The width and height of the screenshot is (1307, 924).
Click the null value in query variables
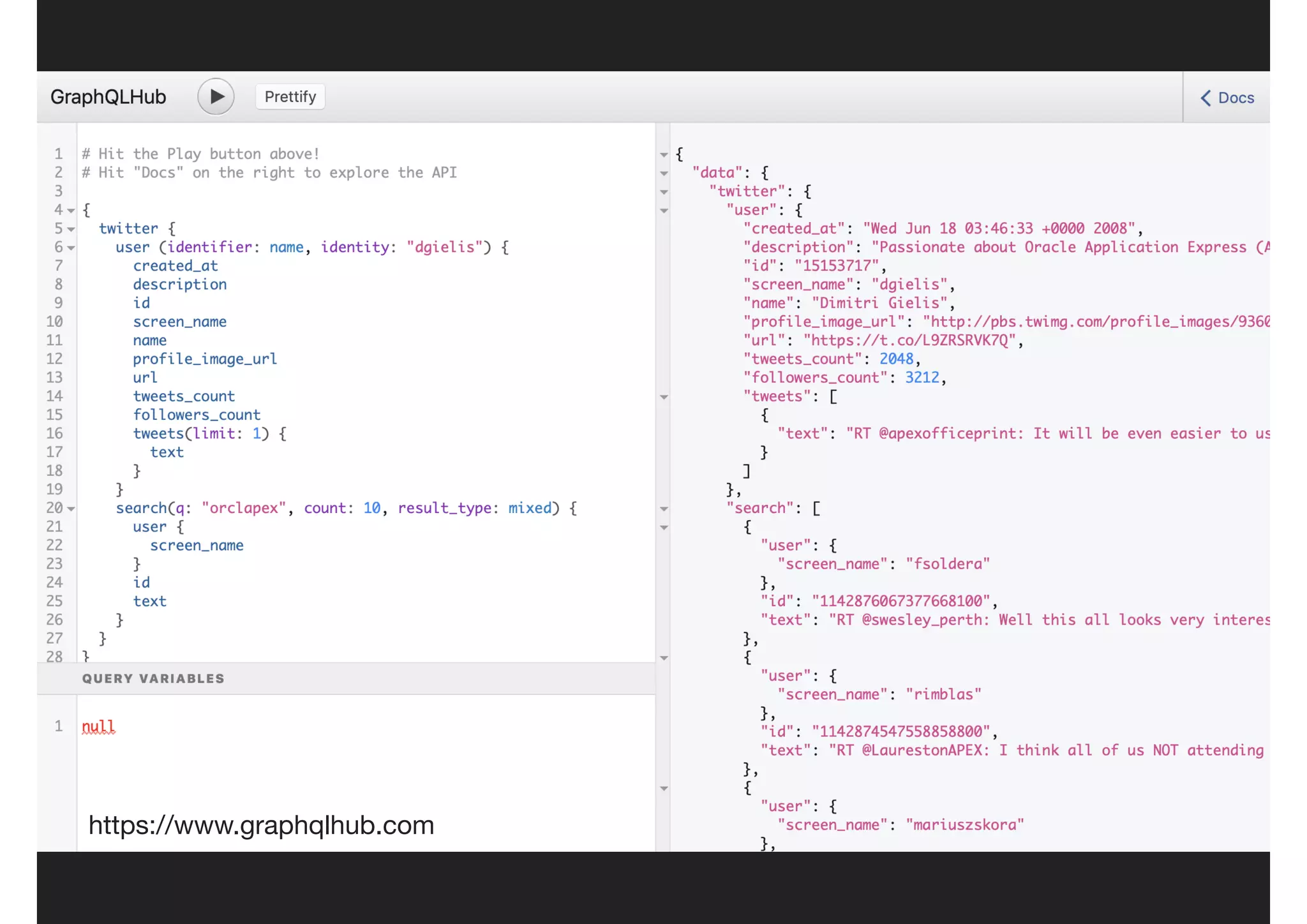[x=98, y=726]
